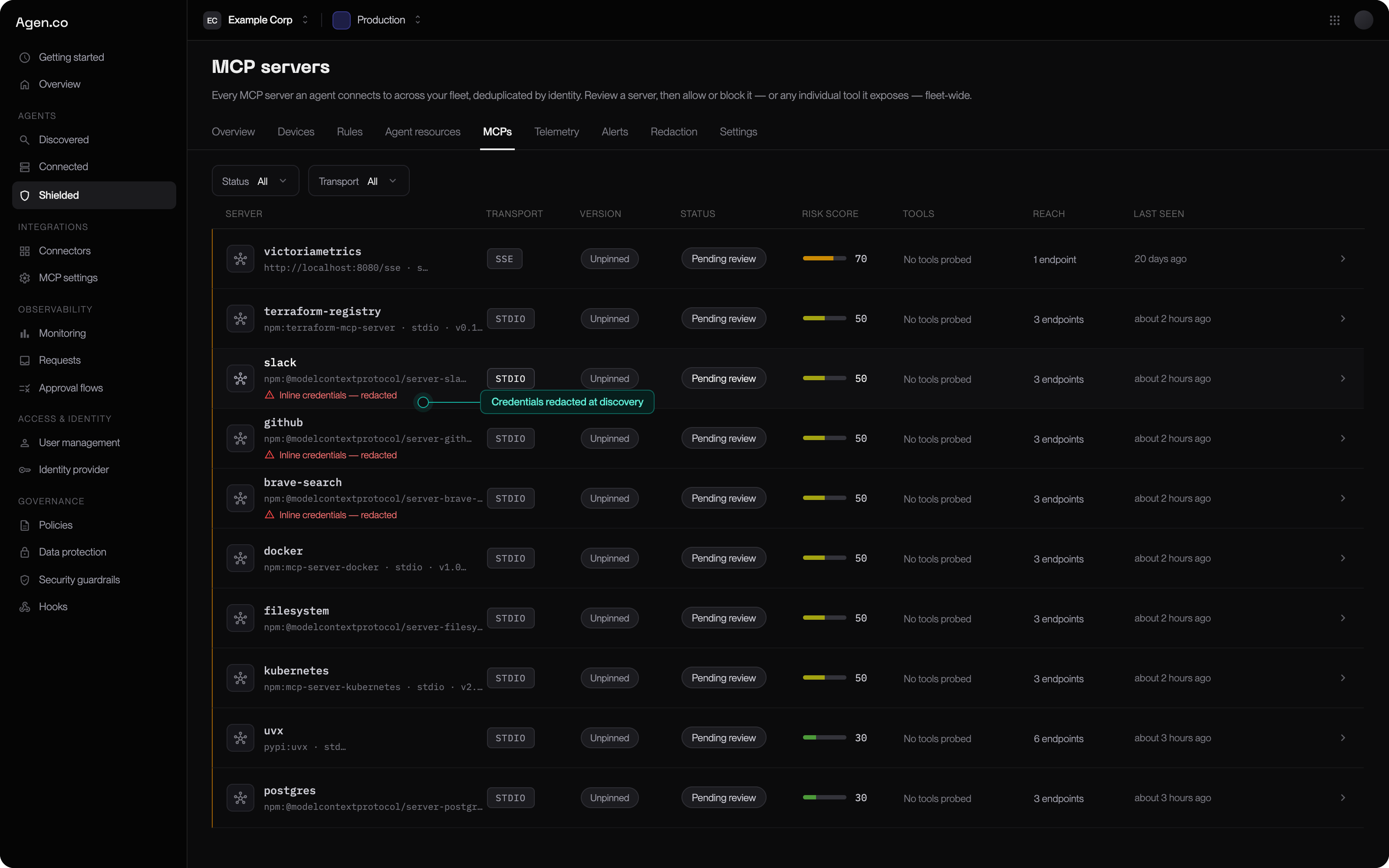Click the 20 days ago last seen value
1389x868 pixels.
pyautogui.click(x=1160, y=259)
